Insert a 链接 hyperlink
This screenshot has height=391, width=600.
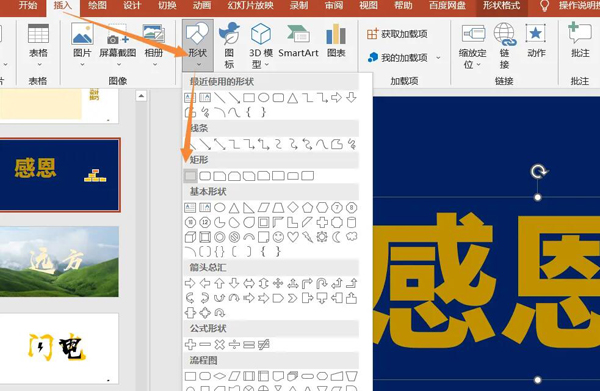(504, 45)
